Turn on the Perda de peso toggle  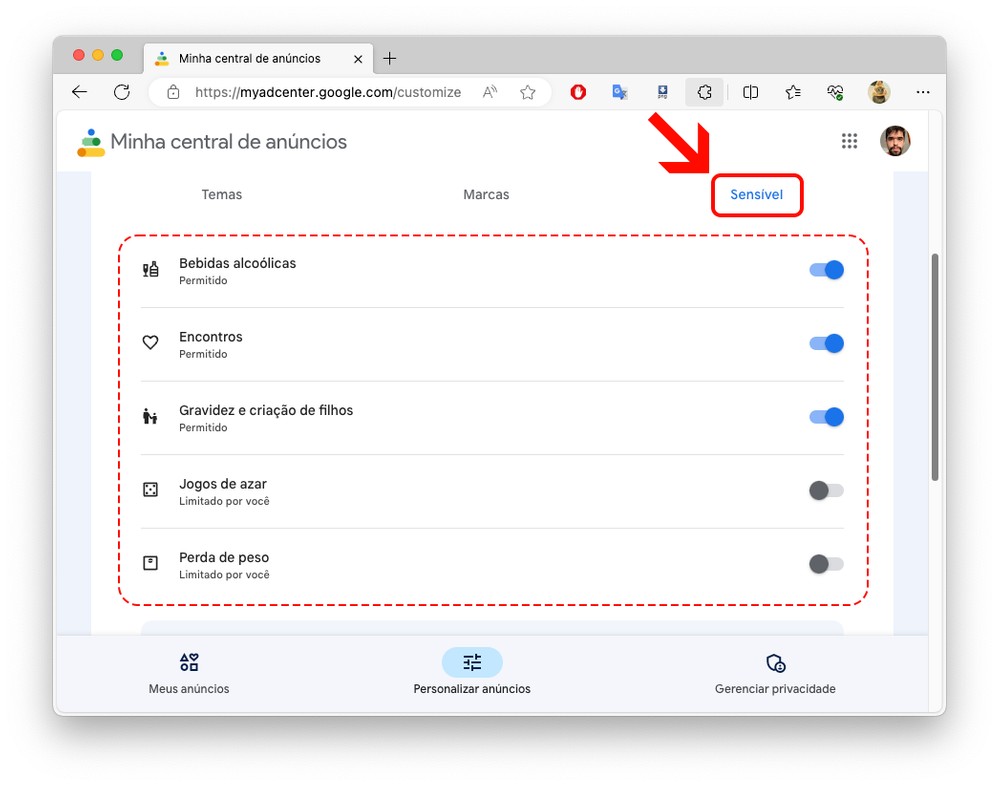827,564
